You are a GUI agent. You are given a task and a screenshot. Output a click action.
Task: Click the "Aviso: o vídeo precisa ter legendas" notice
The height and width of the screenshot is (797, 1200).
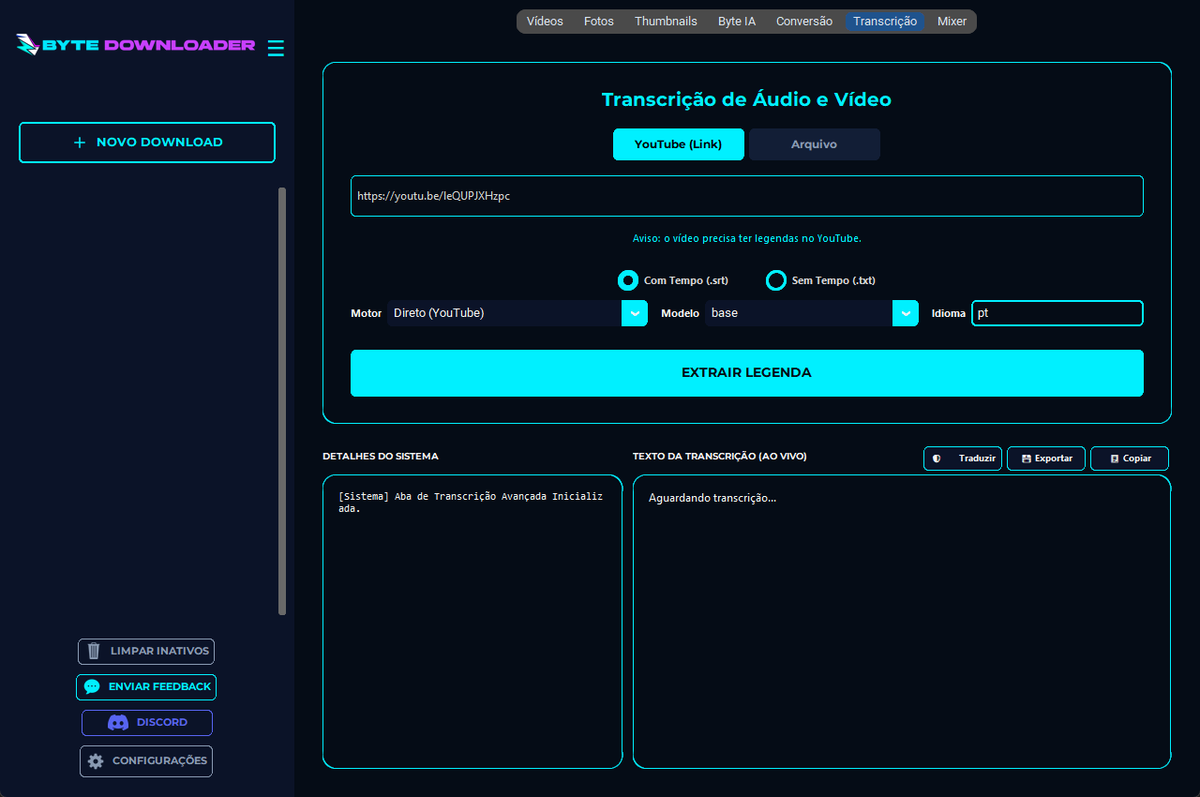click(746, 238)
